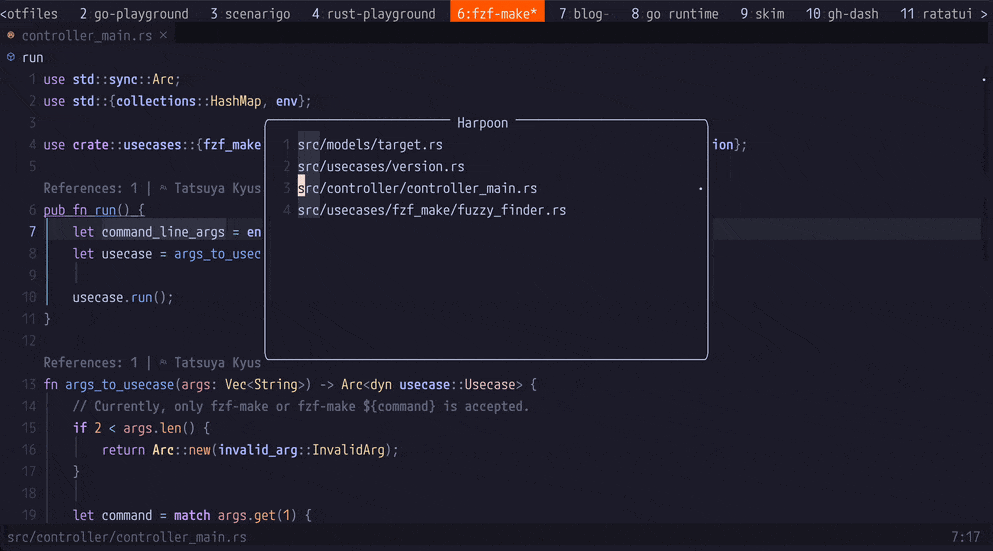This screenshot has width=993, height=551.
Task: Click line number 13 in the gutter
Action: [x=28, y=385]
